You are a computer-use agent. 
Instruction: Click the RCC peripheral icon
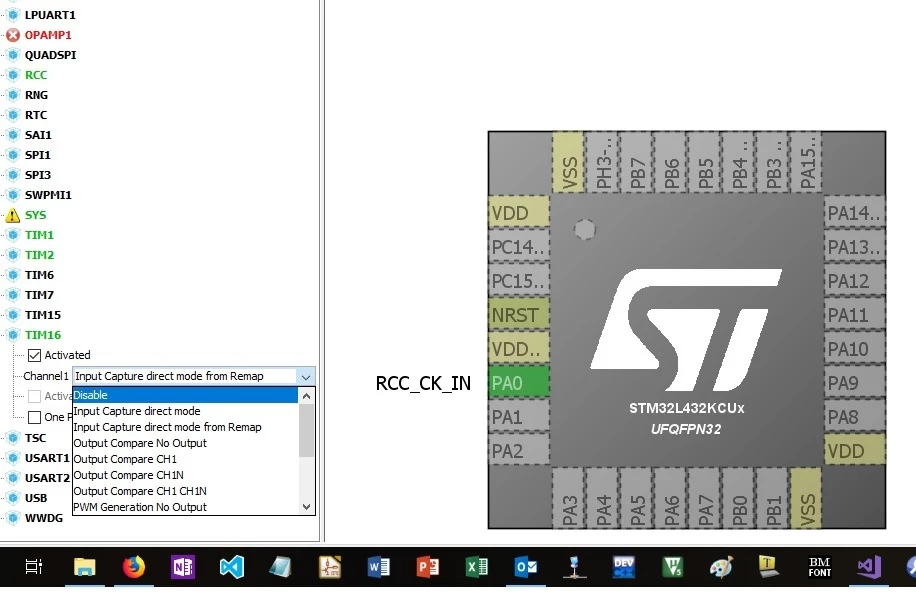pos(13,75)
